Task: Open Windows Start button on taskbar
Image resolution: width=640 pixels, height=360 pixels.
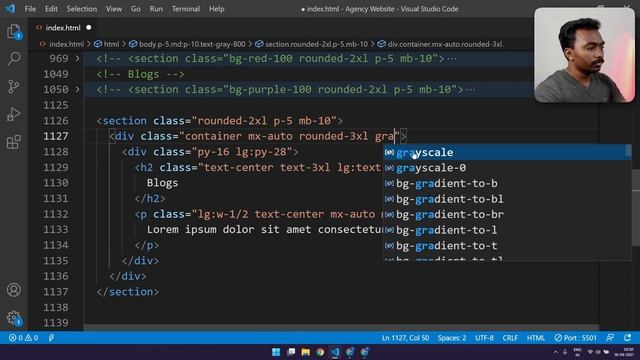Action: coord(276,352)
